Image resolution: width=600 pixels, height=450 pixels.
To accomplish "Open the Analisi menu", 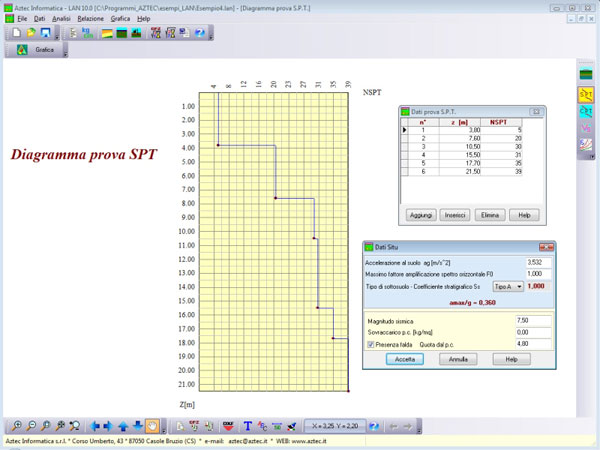I will coord(61,18).
